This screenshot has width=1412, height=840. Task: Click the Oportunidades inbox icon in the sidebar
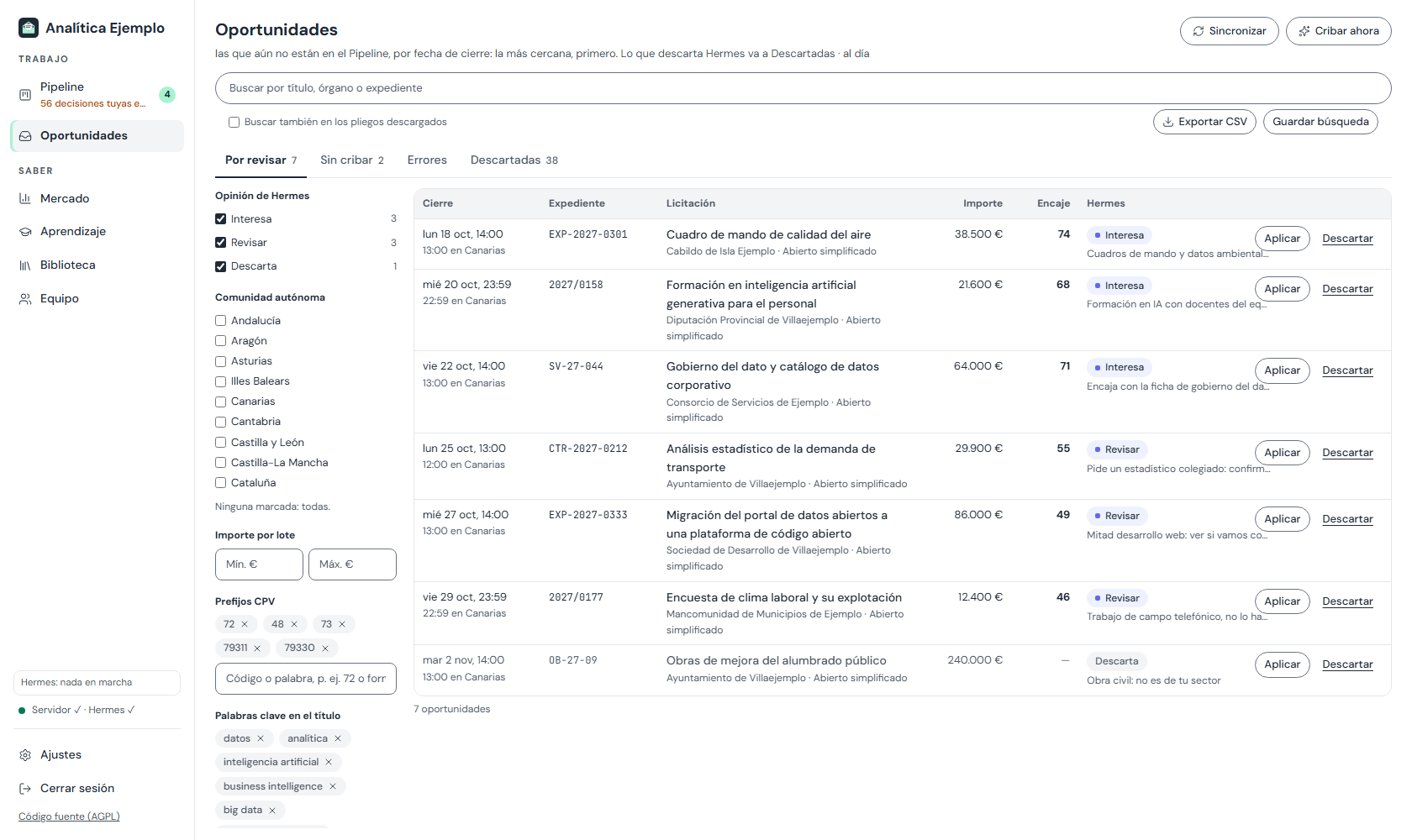(x=25, y=136)
